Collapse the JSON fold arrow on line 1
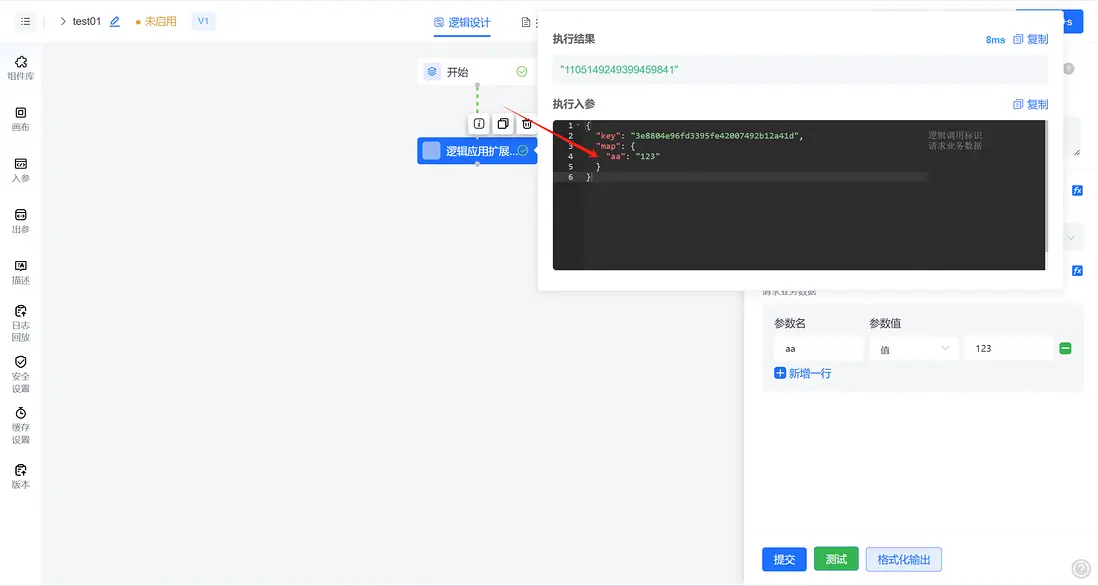The width and height of the screenshot is (1098, 586). coord(578,125)
